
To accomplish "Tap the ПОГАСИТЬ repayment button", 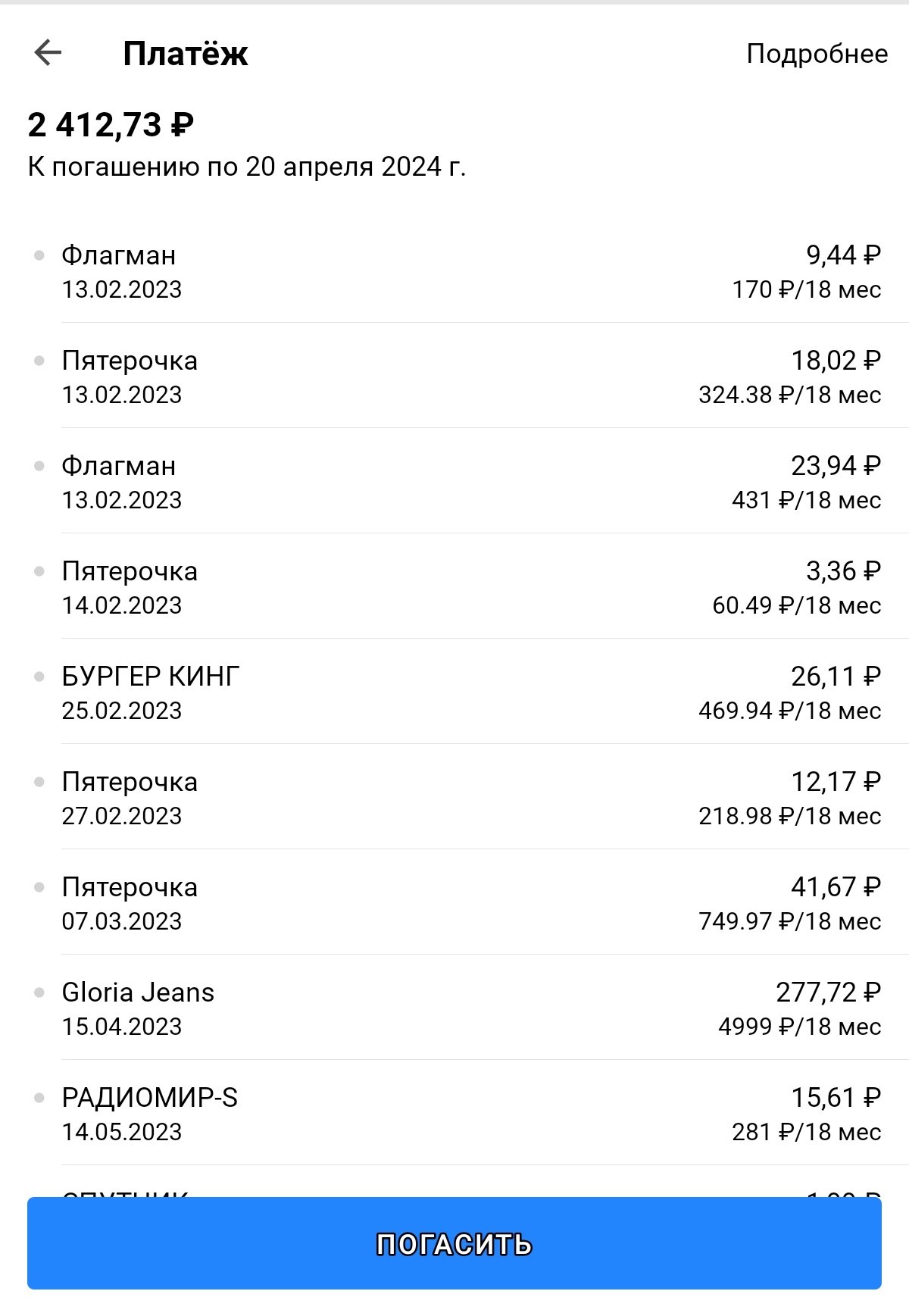I will pos(454,1243).
